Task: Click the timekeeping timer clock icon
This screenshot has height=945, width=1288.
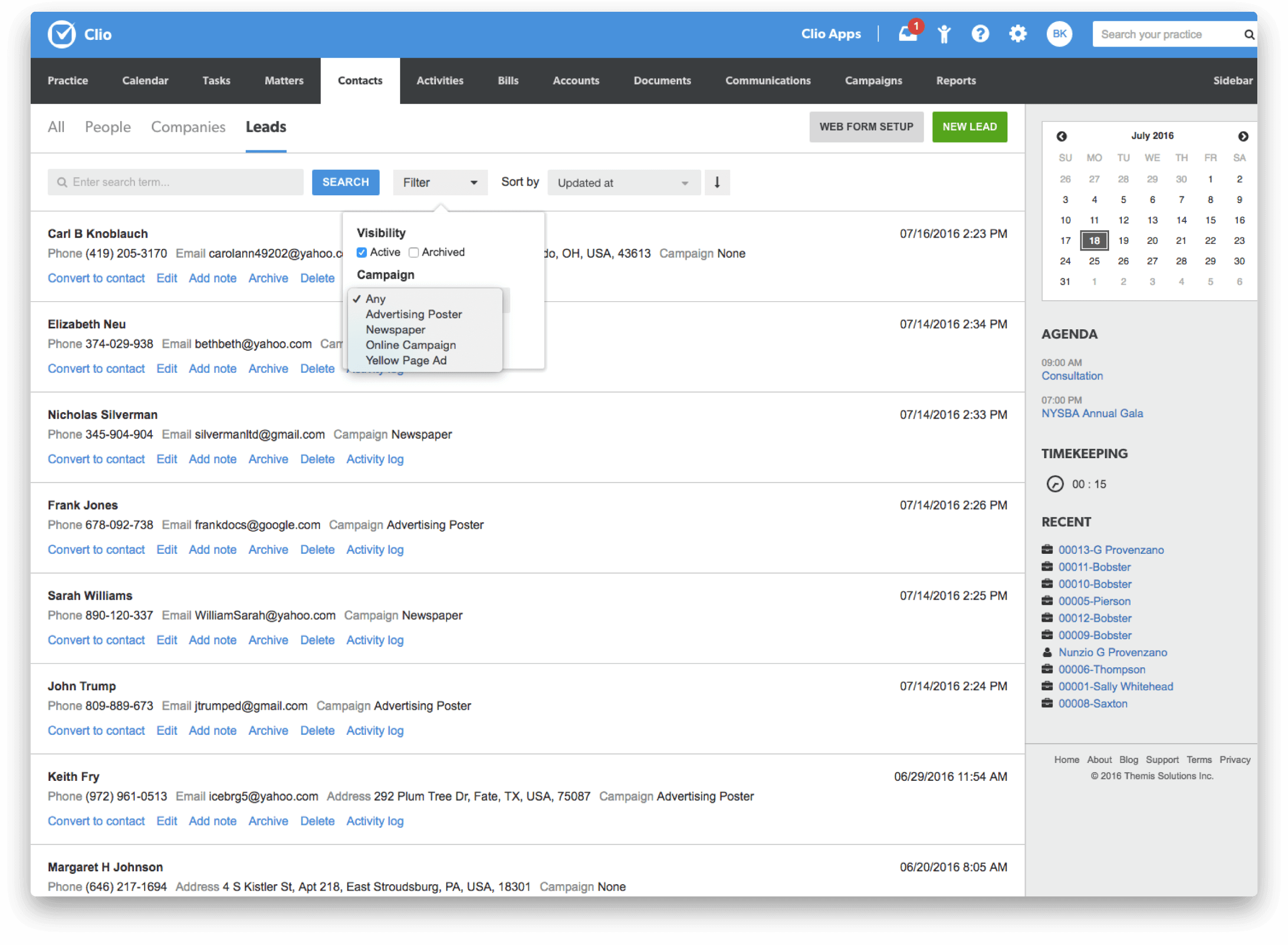Action: (1055, 484)
